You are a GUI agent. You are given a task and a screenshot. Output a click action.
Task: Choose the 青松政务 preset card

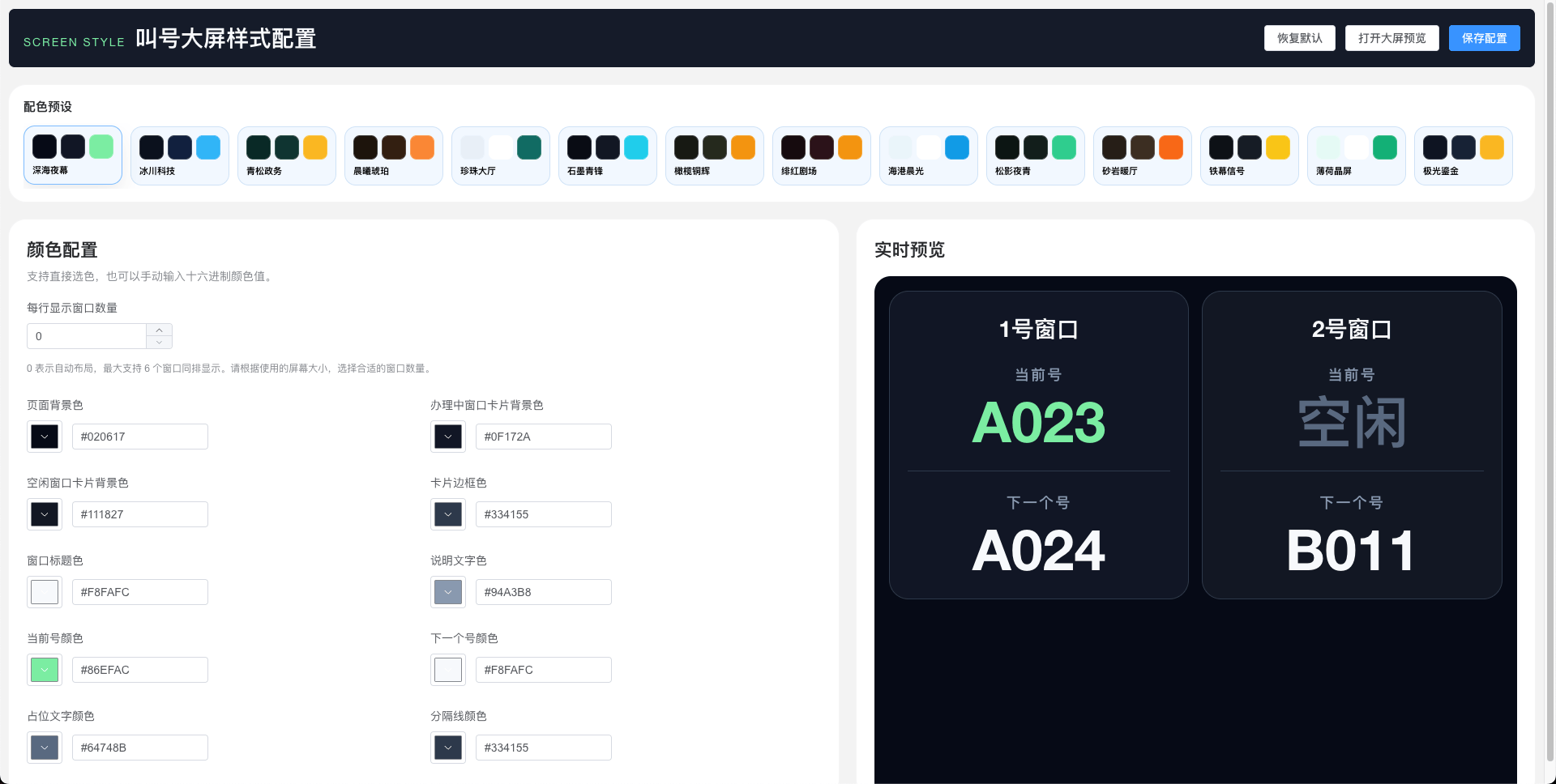[x=287, y=156]
